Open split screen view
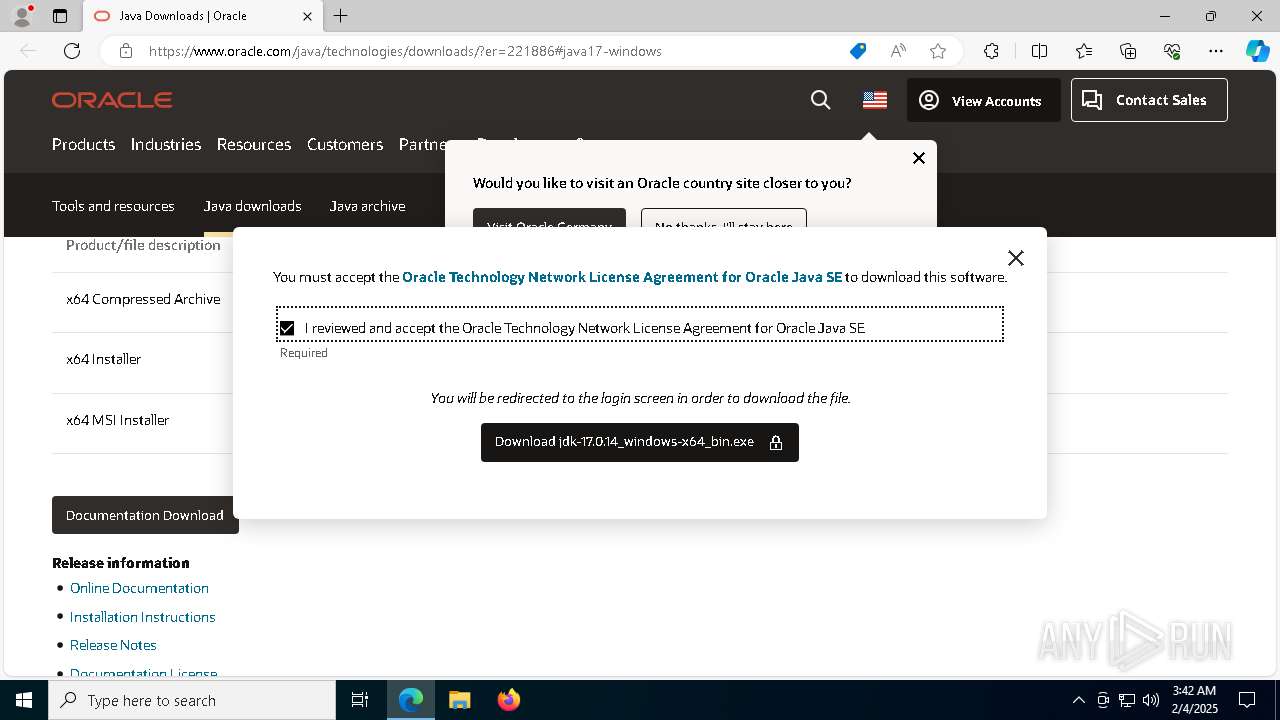Screen dimensions: 1280x720 [x=1039, y=51]
